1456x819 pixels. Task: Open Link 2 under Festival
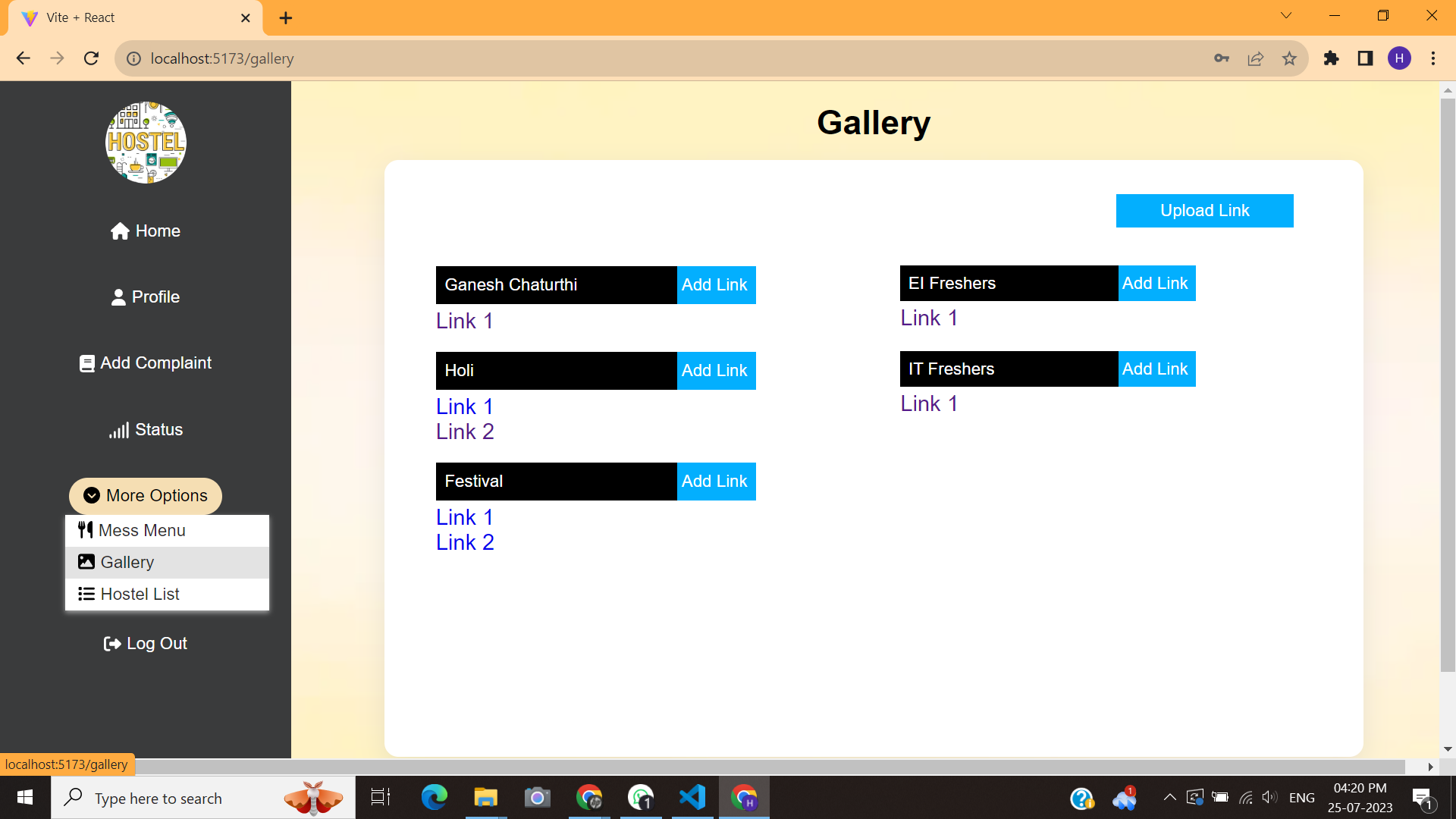(x=465, y=542)
